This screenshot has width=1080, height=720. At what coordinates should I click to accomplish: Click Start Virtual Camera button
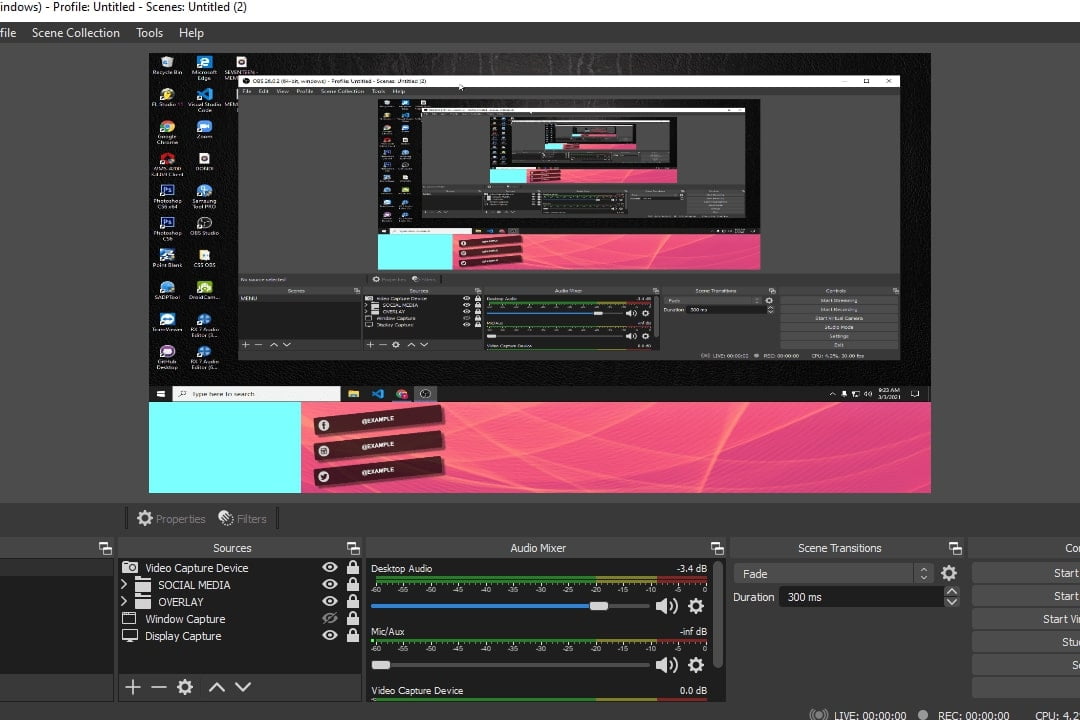[1026, 619]
